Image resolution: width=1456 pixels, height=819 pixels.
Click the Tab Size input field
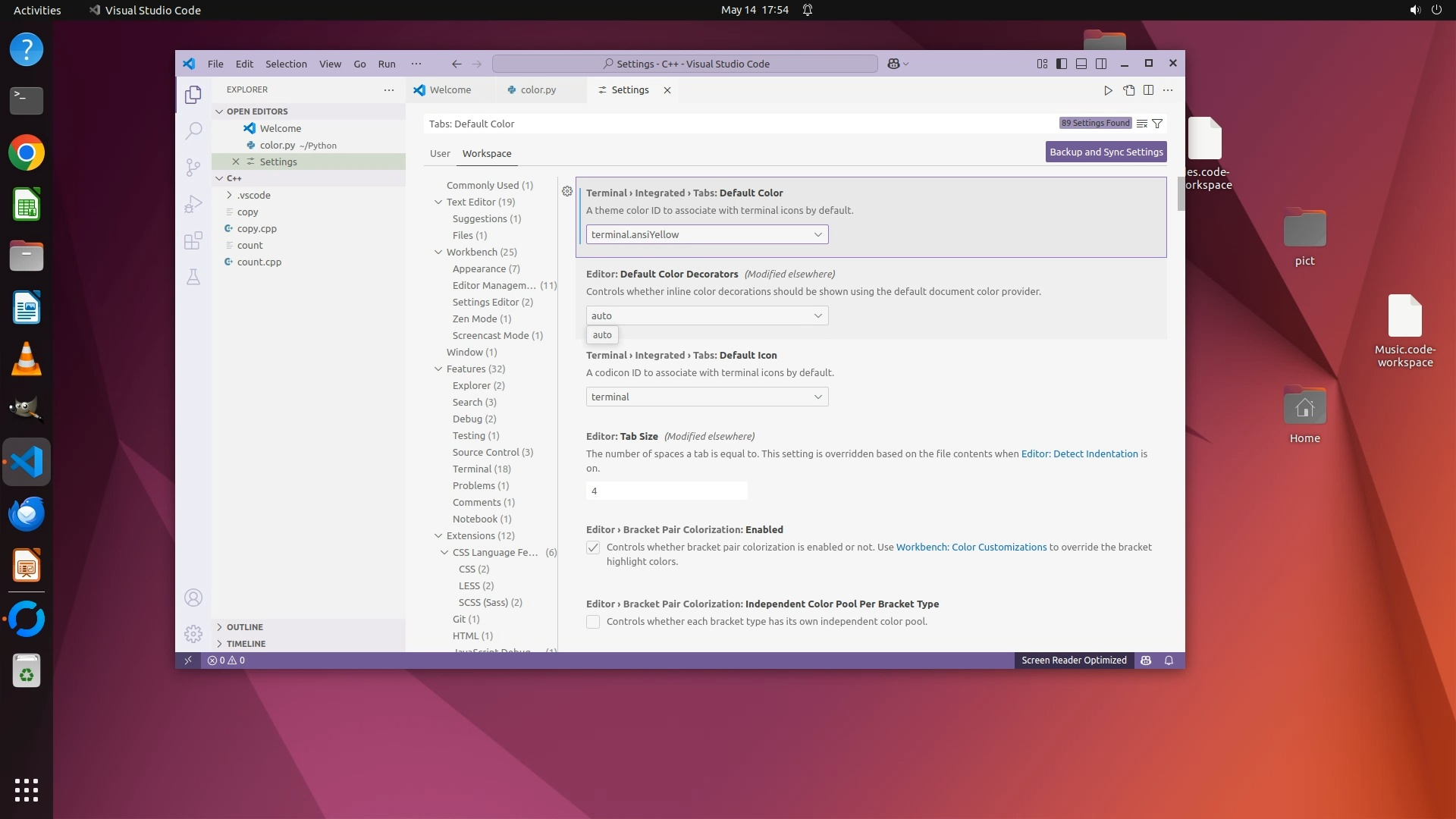pos(666,491)
